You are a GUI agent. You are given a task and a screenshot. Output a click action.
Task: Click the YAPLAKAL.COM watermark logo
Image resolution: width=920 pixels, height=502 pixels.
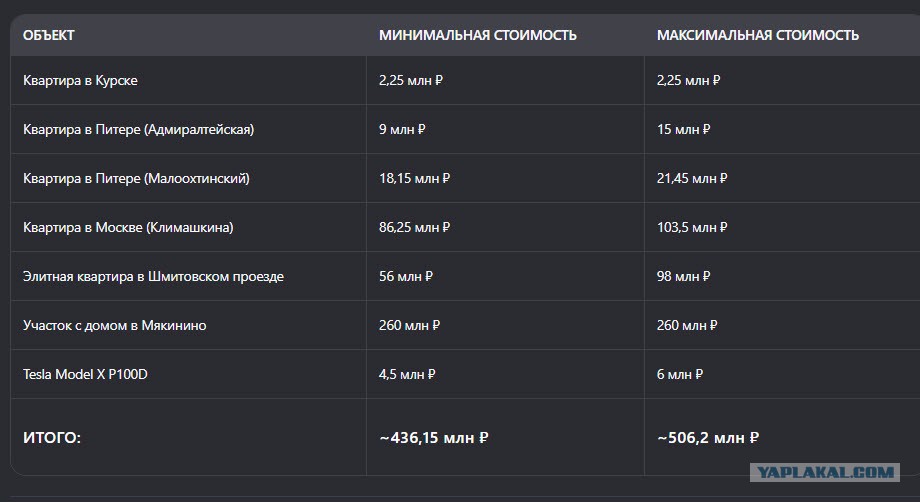824,472
